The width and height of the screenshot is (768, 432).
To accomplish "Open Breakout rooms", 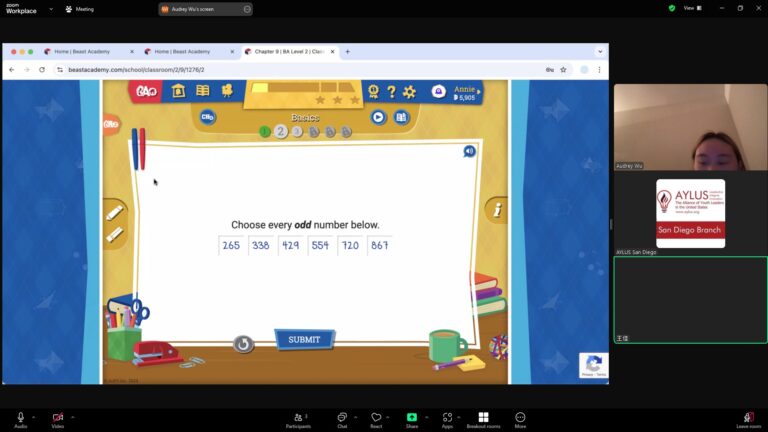I will click(483, 420).
